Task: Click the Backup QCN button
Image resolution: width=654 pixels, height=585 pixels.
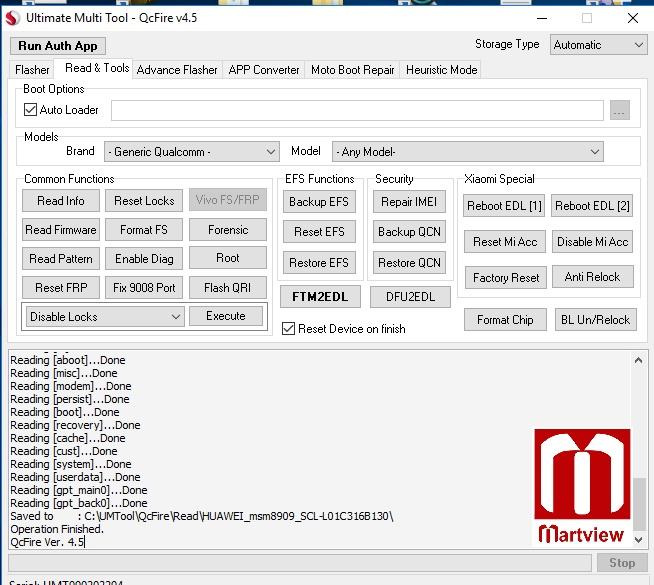Action: 409,232
